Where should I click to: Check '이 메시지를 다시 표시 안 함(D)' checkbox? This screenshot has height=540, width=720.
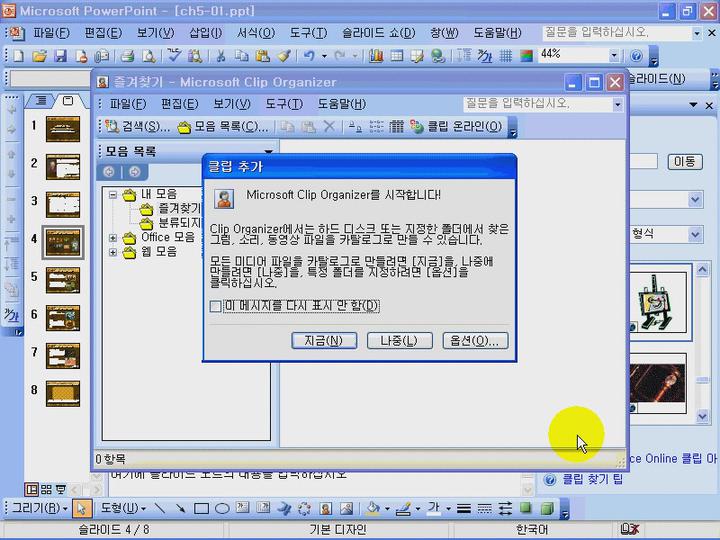(215, 306)
